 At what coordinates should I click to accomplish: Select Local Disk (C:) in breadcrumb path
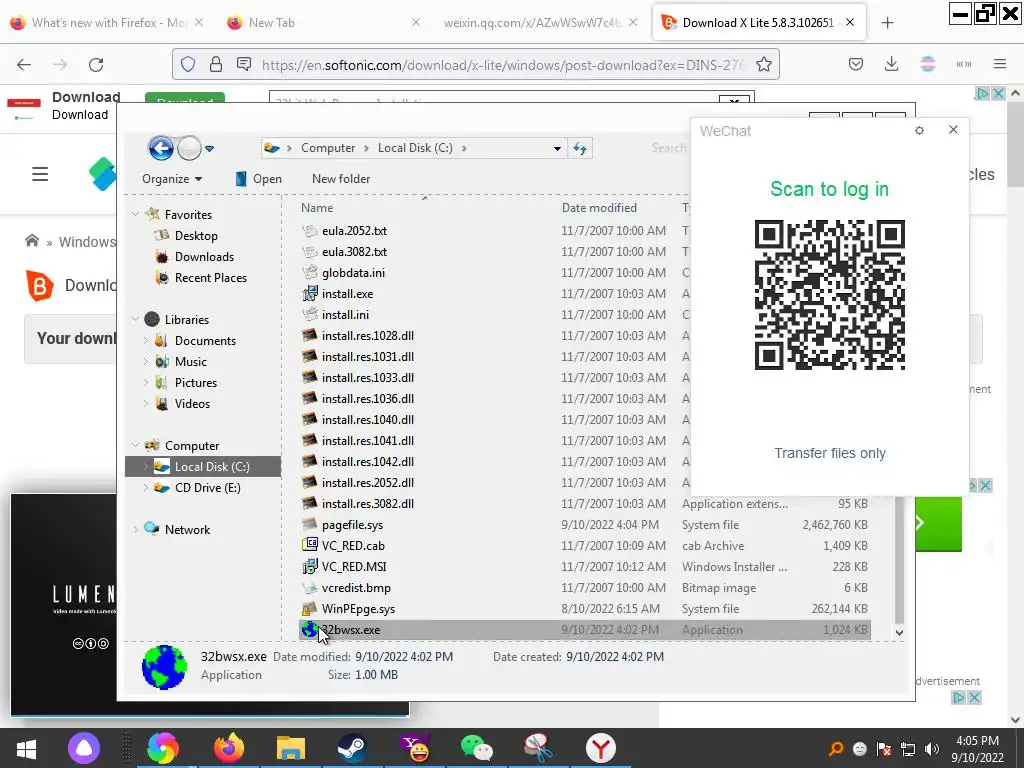(x=415, y=148)
